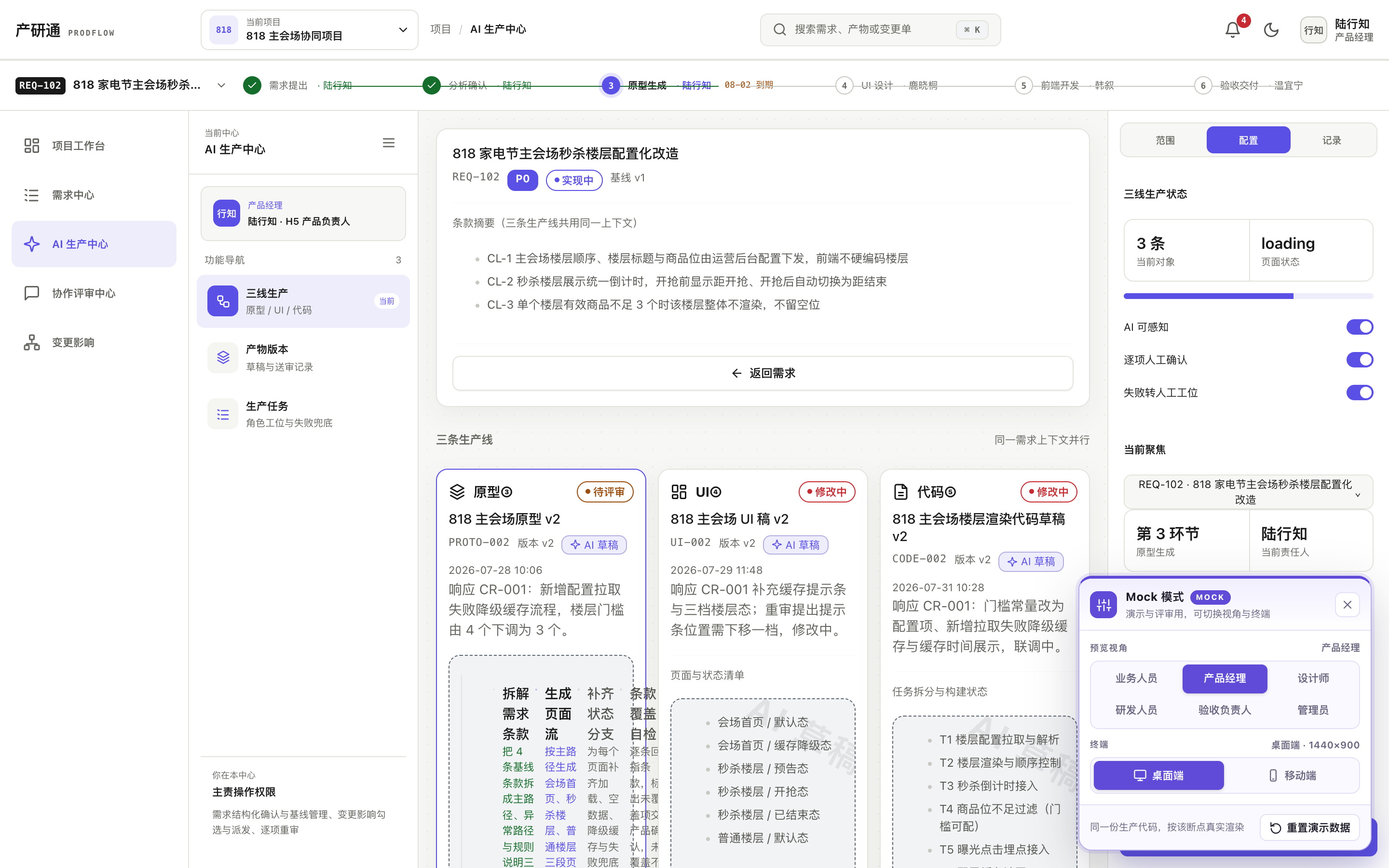This screenshot has width=1389, height=868.
Task: Toggle dark mode moon icon
Action: point(1271,30)
